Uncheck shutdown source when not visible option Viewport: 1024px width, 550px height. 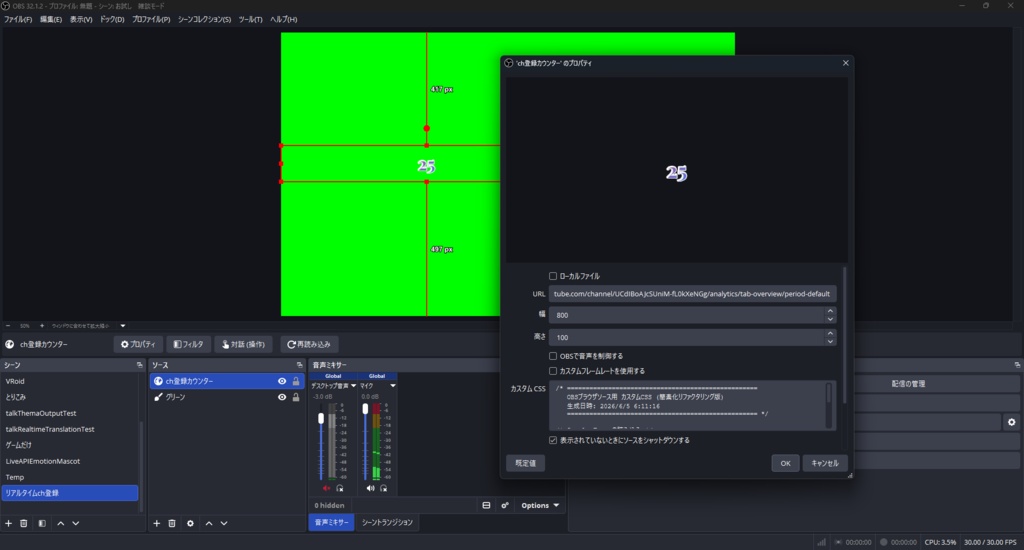553,440
